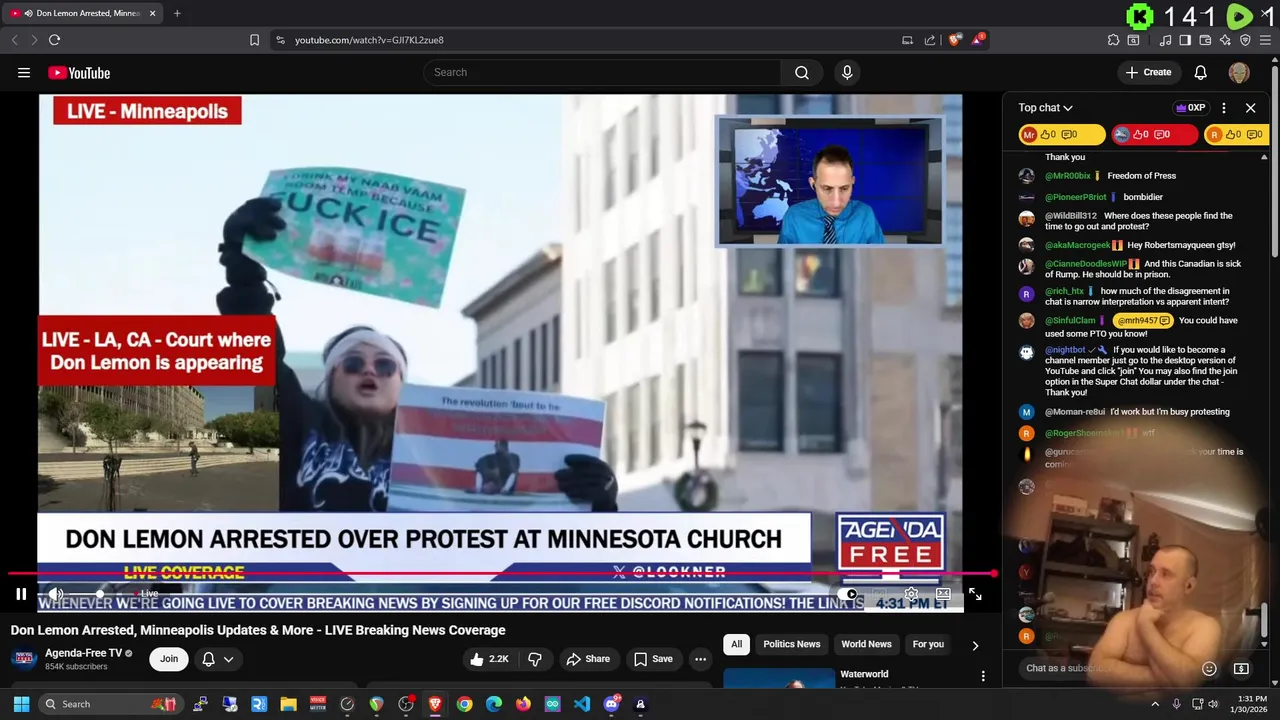Enter fullscreen video mode

click(x=975, y=594)
